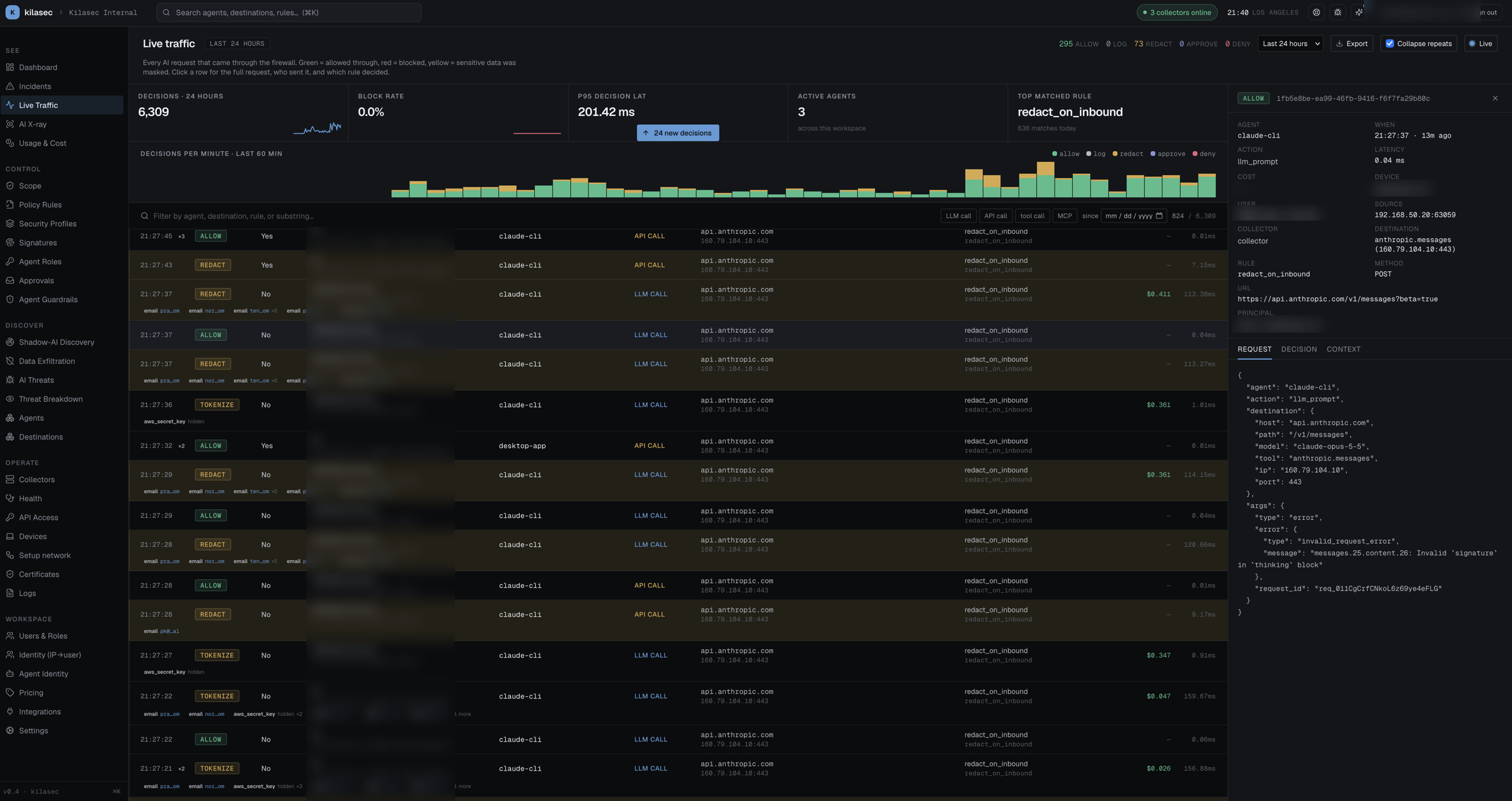Click the Health stethoscope icon

click(x=10, y=498)
